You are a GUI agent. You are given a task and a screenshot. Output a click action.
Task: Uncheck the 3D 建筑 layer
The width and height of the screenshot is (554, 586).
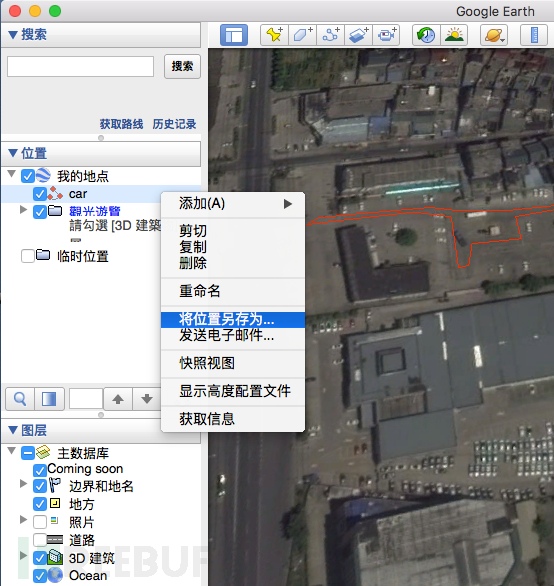tap(40, 558)
